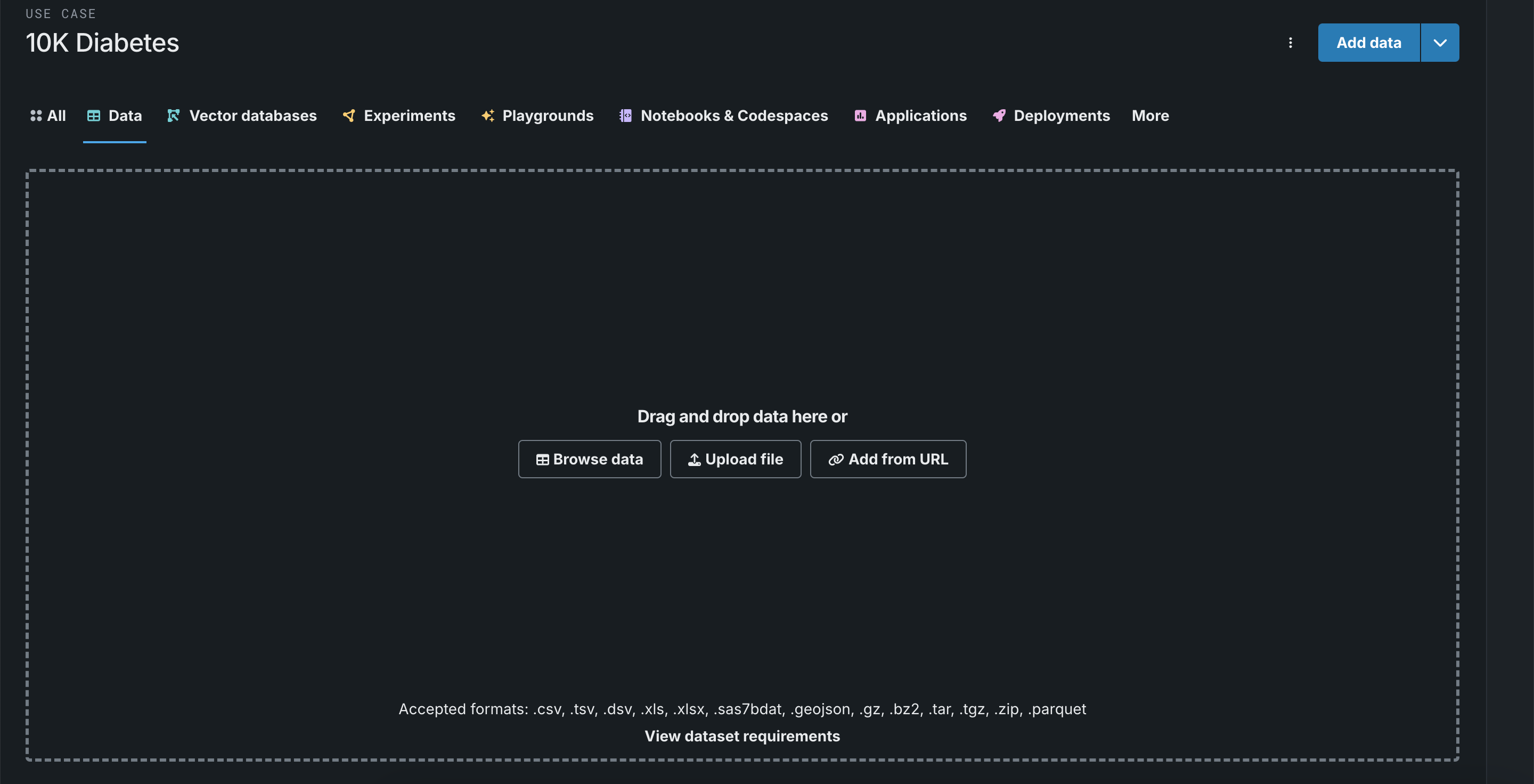Click the 10K Diabetes use case title

click(102, 43)
